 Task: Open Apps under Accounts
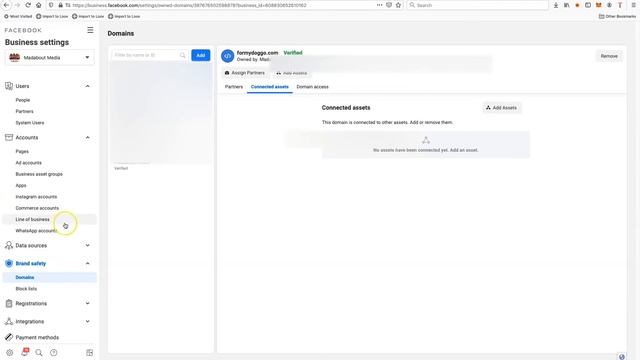21,185
